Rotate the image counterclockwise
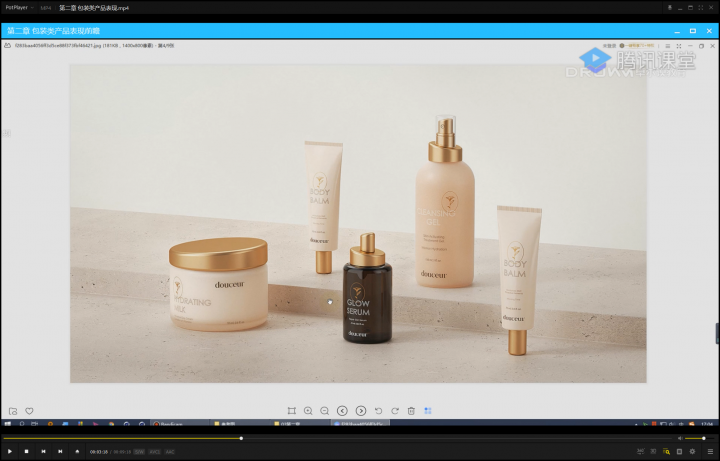This screenshot has width=720, height=461. point(378,410)
